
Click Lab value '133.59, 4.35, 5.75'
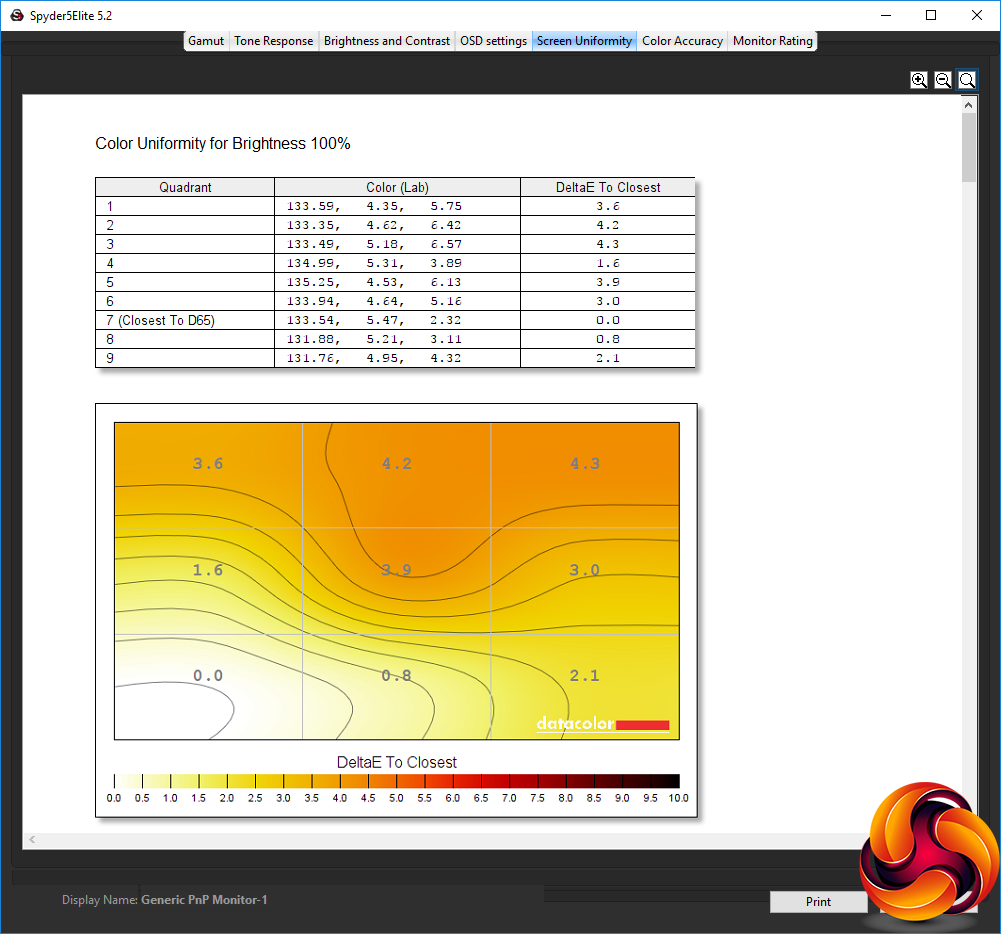coord(374,206)
